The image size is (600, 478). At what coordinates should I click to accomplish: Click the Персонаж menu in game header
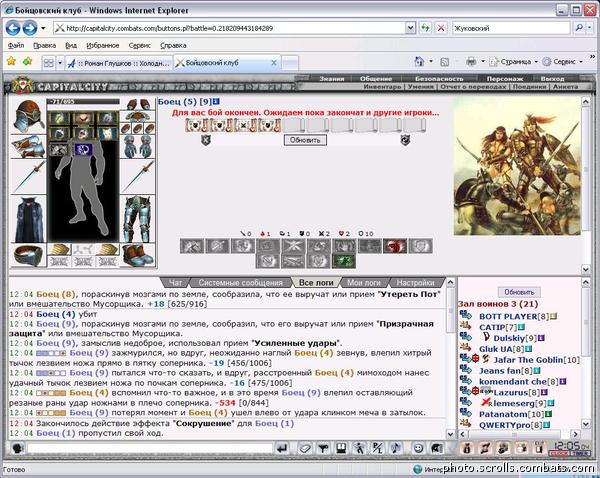504,78
